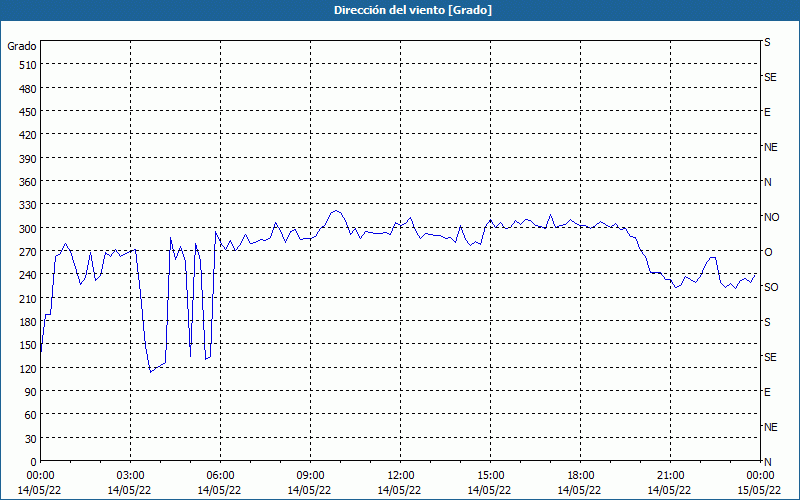Click the 'SO' compass direction label
The height and width of the screenshot is (500, 800).
point(771,287)
